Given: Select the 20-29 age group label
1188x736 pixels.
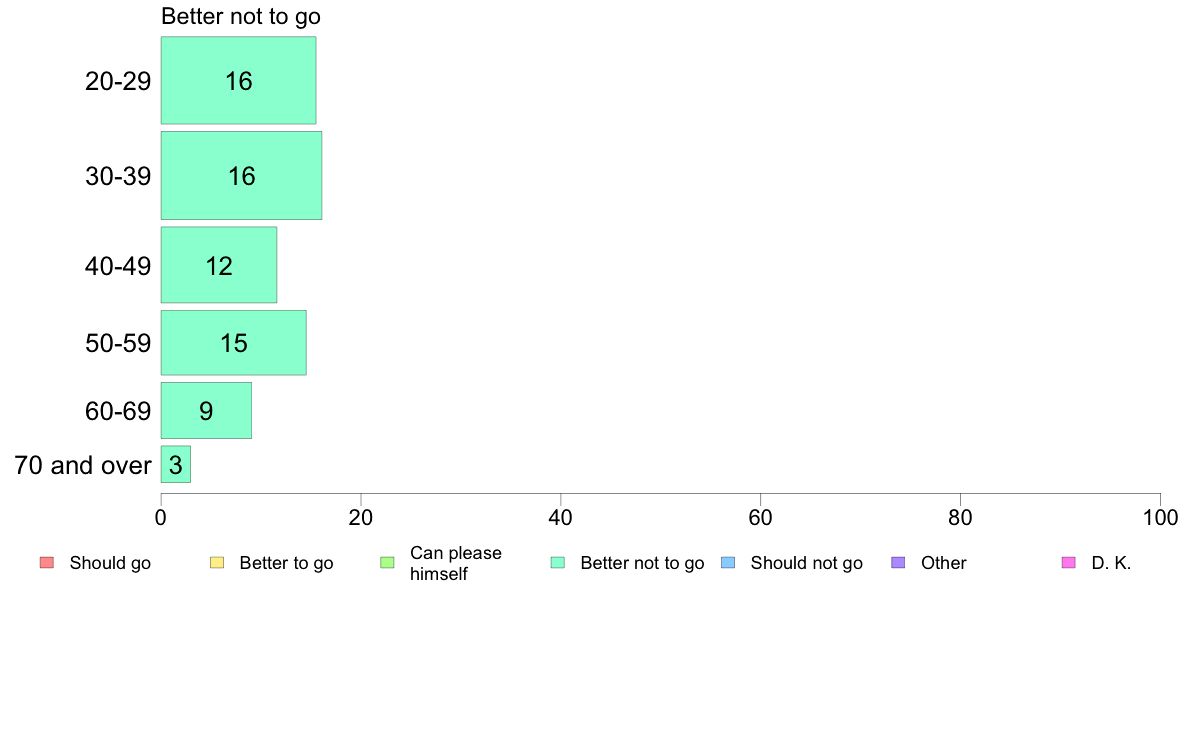Looking at the screenshot, I should click(118, 81).
